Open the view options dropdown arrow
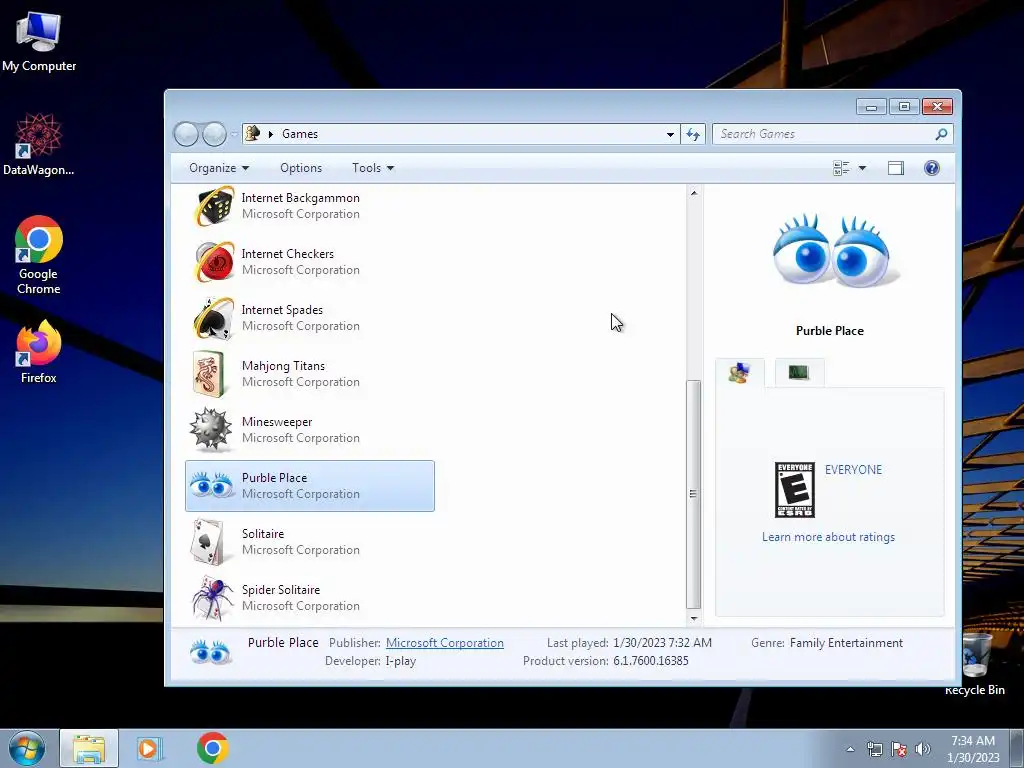 click(862, 168)
